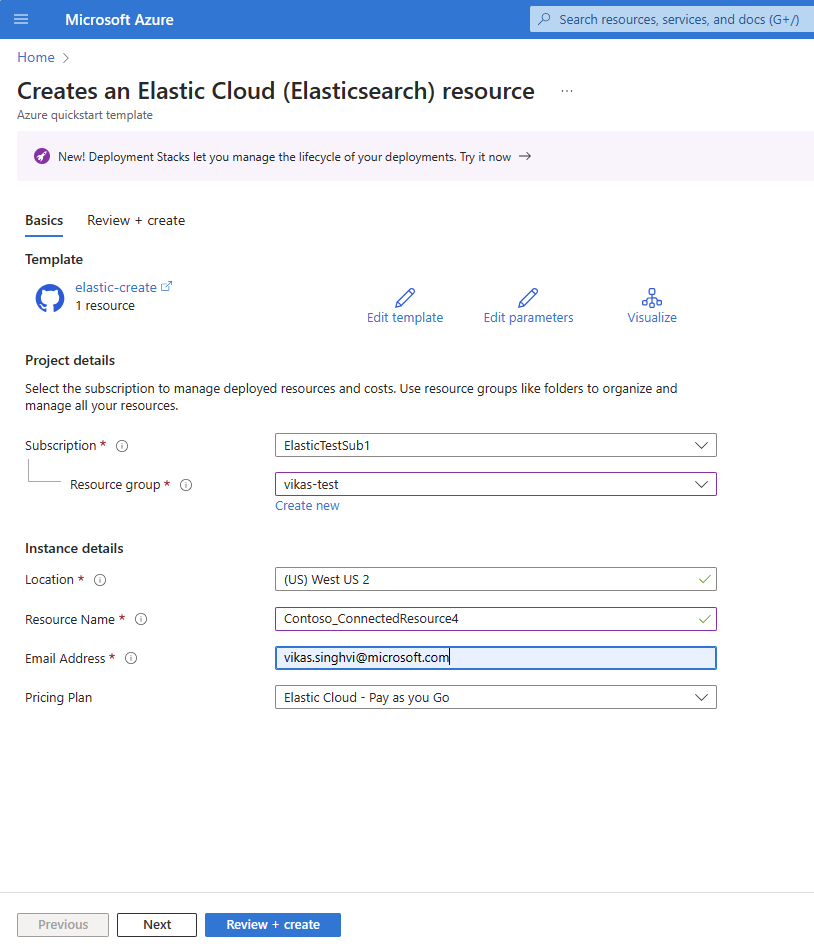This screenshot has width=814, height=950.
Task: Click the Visualize diagram icon
Action: 652,297
